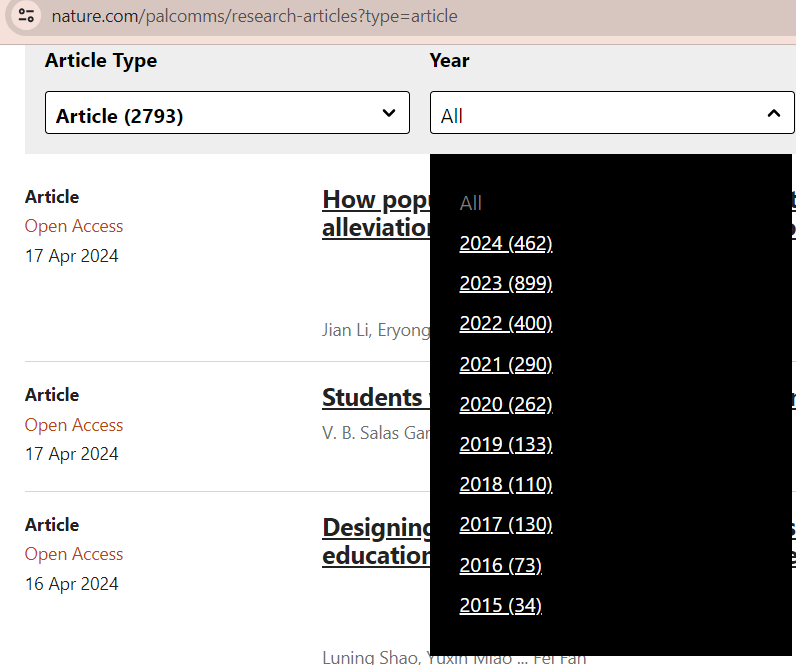
Task: Select 2016 (73) from the list
Action: click(x=500, y=565)
